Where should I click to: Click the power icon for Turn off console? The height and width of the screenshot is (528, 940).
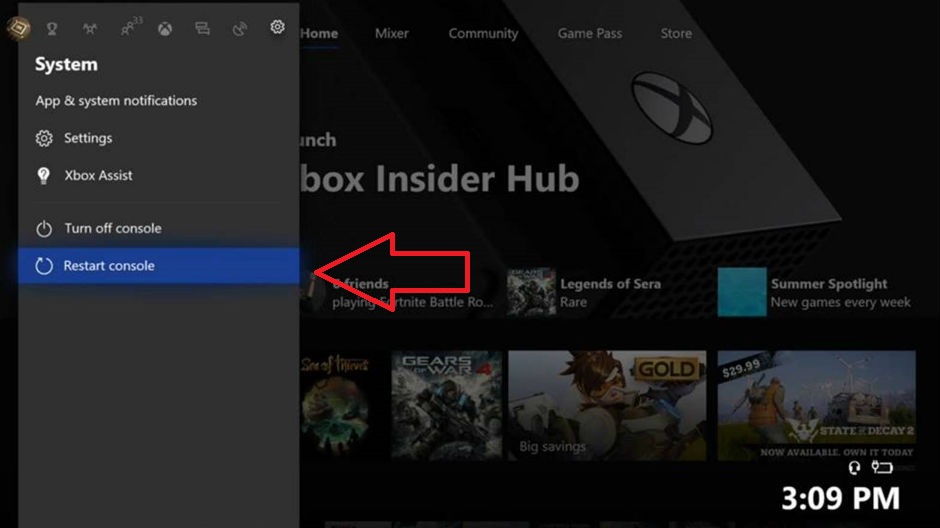[x=44, y=229]
